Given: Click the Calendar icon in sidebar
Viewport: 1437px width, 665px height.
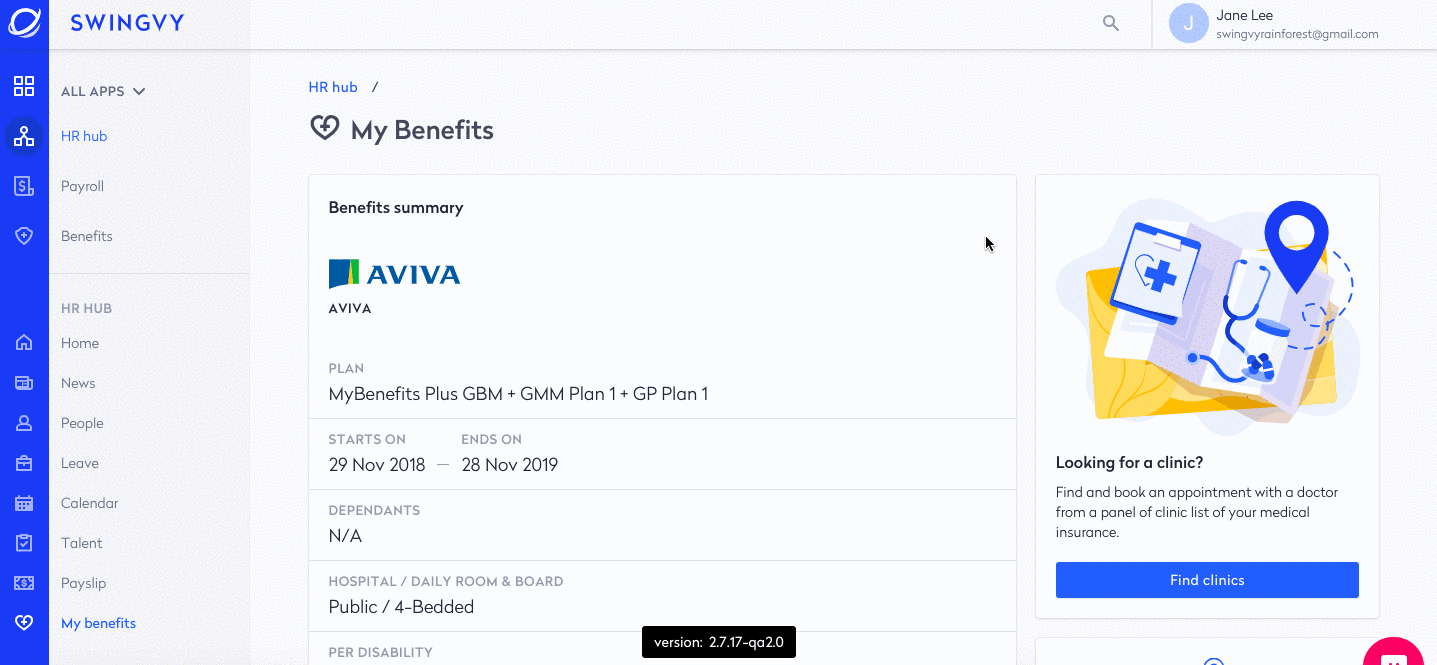Looking at the screenshot, I should (x=24, y=503).
